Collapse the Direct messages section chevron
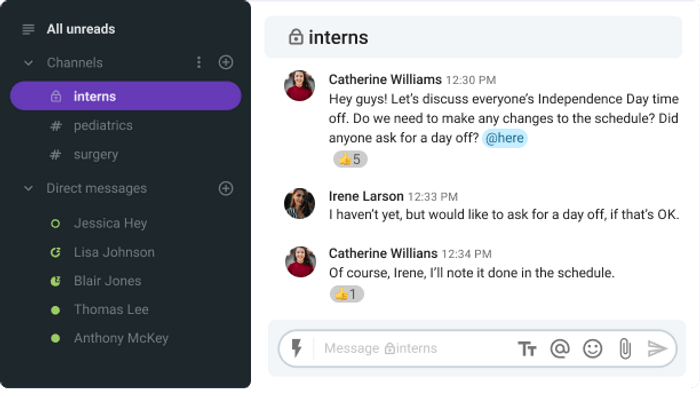The width and height of the screenshot is (700, 397). click(28, 188)
